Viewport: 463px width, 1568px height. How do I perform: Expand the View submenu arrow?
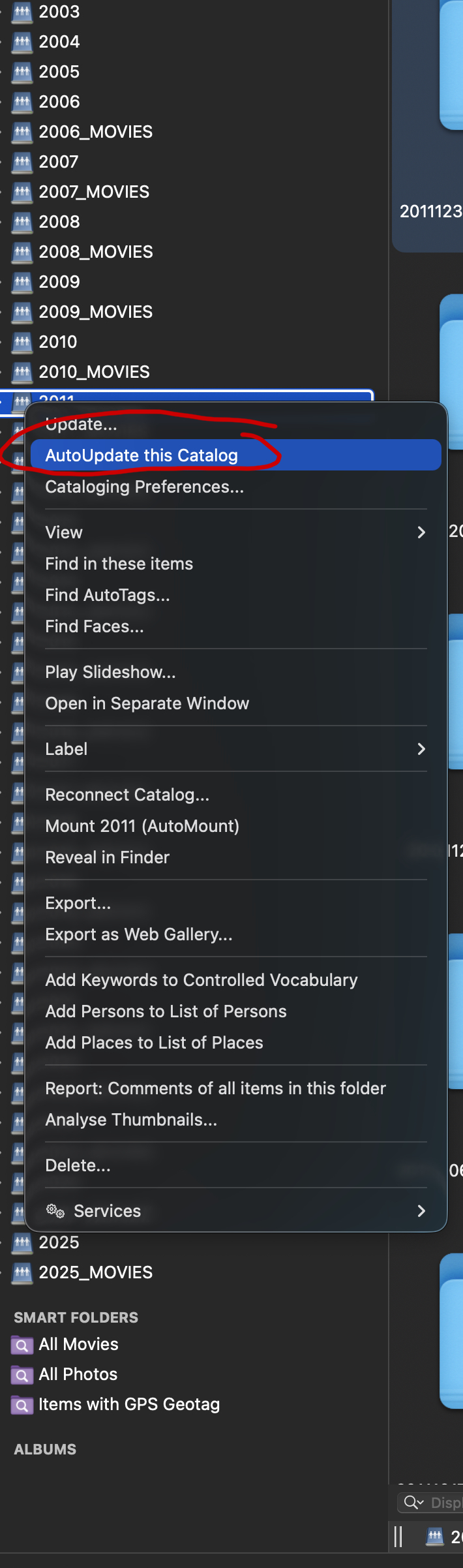point(421,532)
